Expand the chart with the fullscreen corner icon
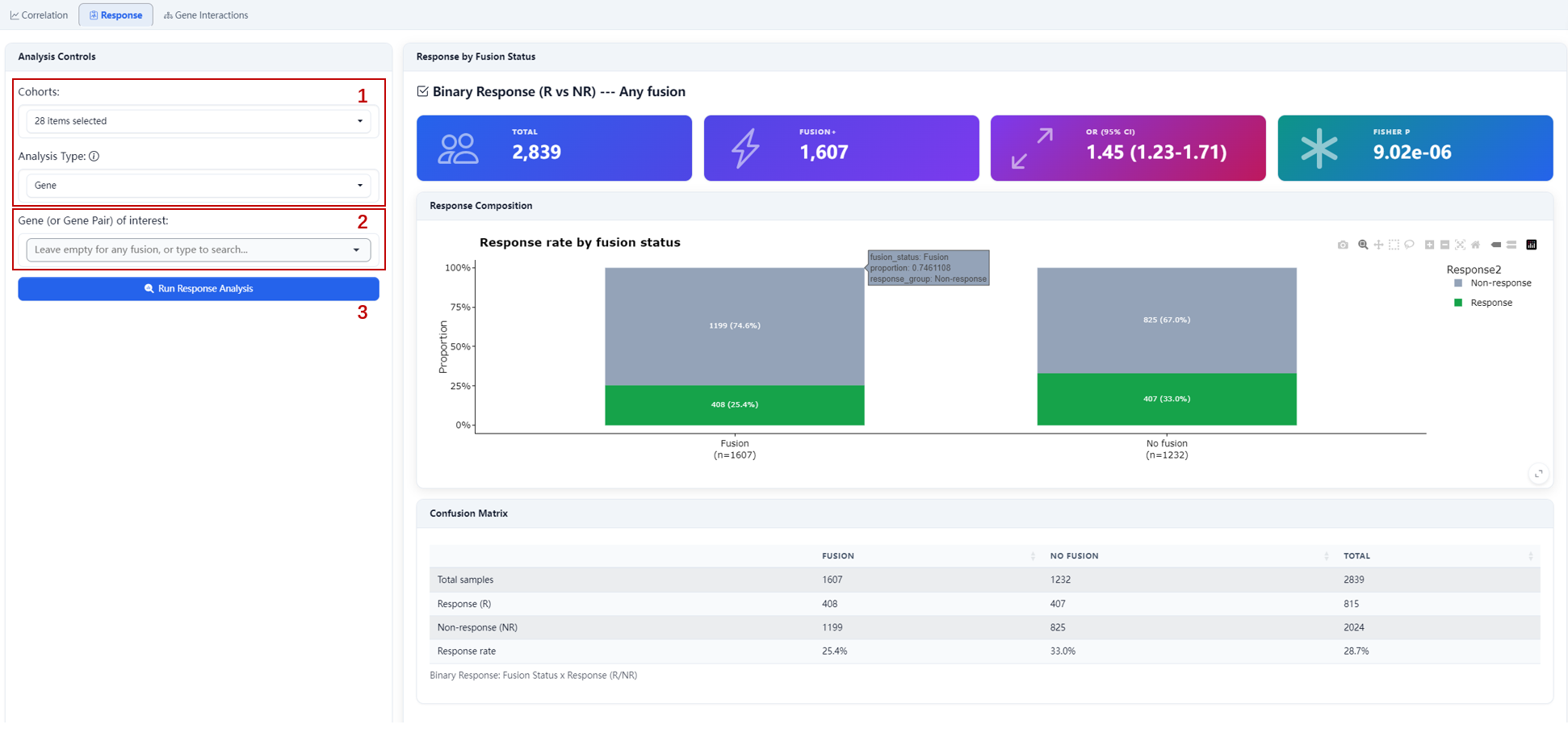Image resolution: width=1568 pixels, height=737 pixels. coord(1538,474)
